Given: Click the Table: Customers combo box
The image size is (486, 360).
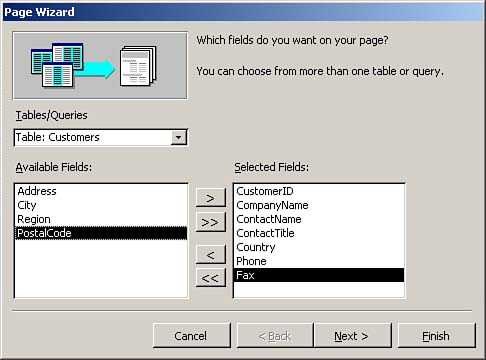Looking at the screenshot, I should coord(101,137).
